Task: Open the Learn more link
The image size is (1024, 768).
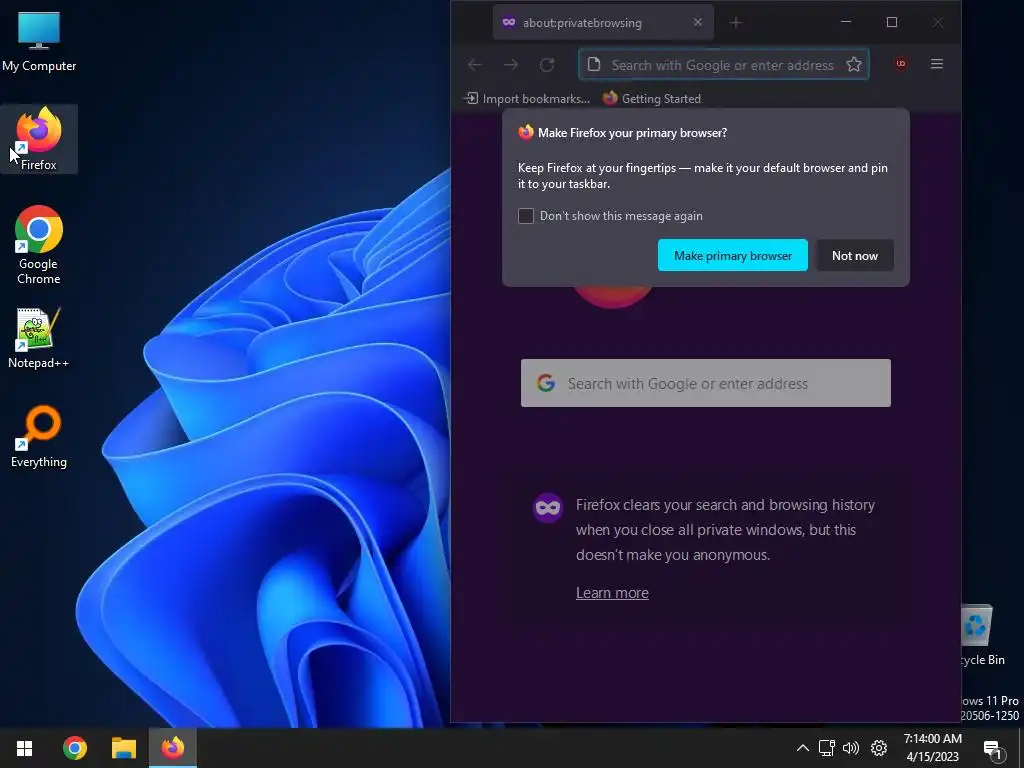Action: coord(612,592)
